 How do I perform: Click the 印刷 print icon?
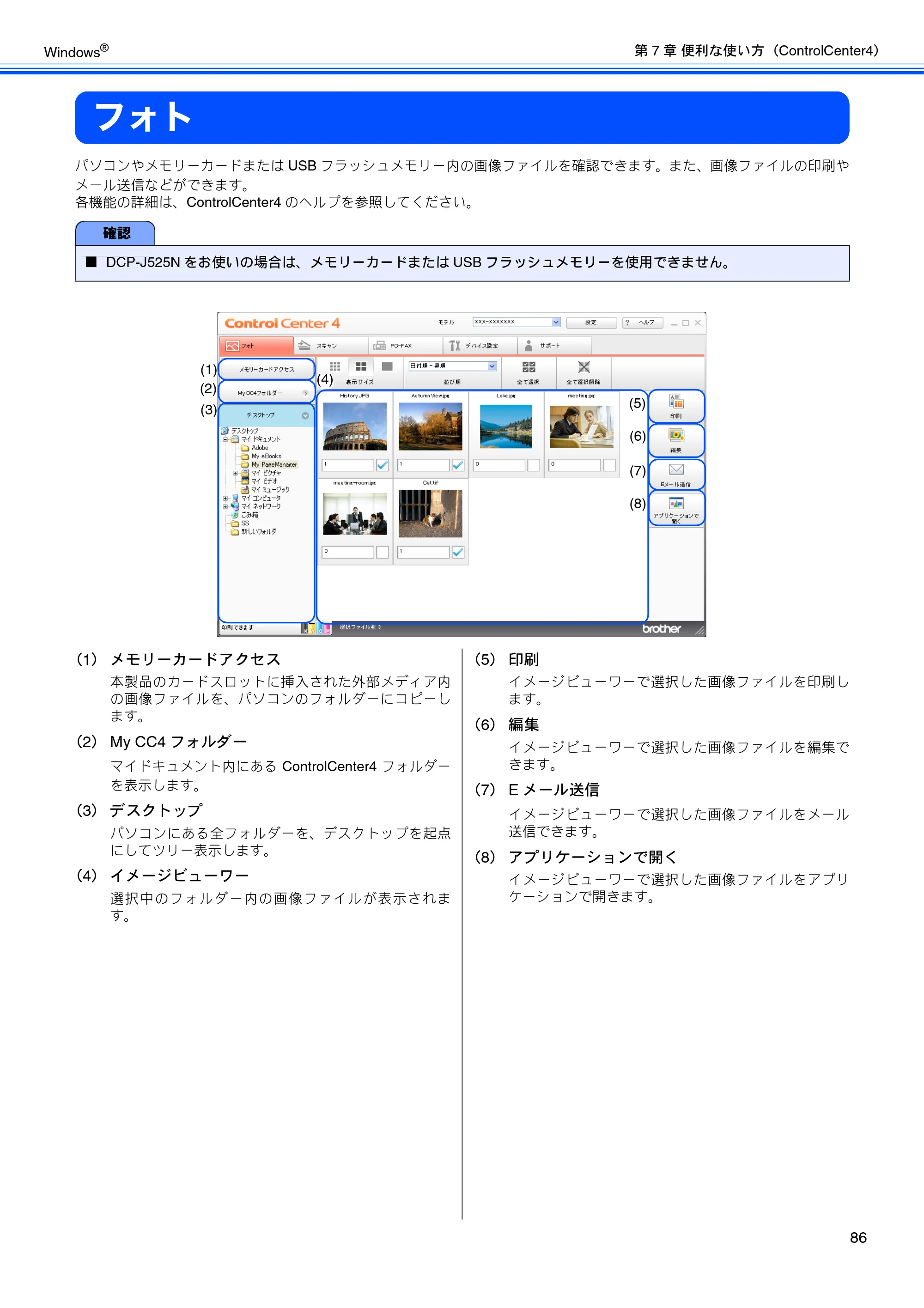(x=676, y=402)
